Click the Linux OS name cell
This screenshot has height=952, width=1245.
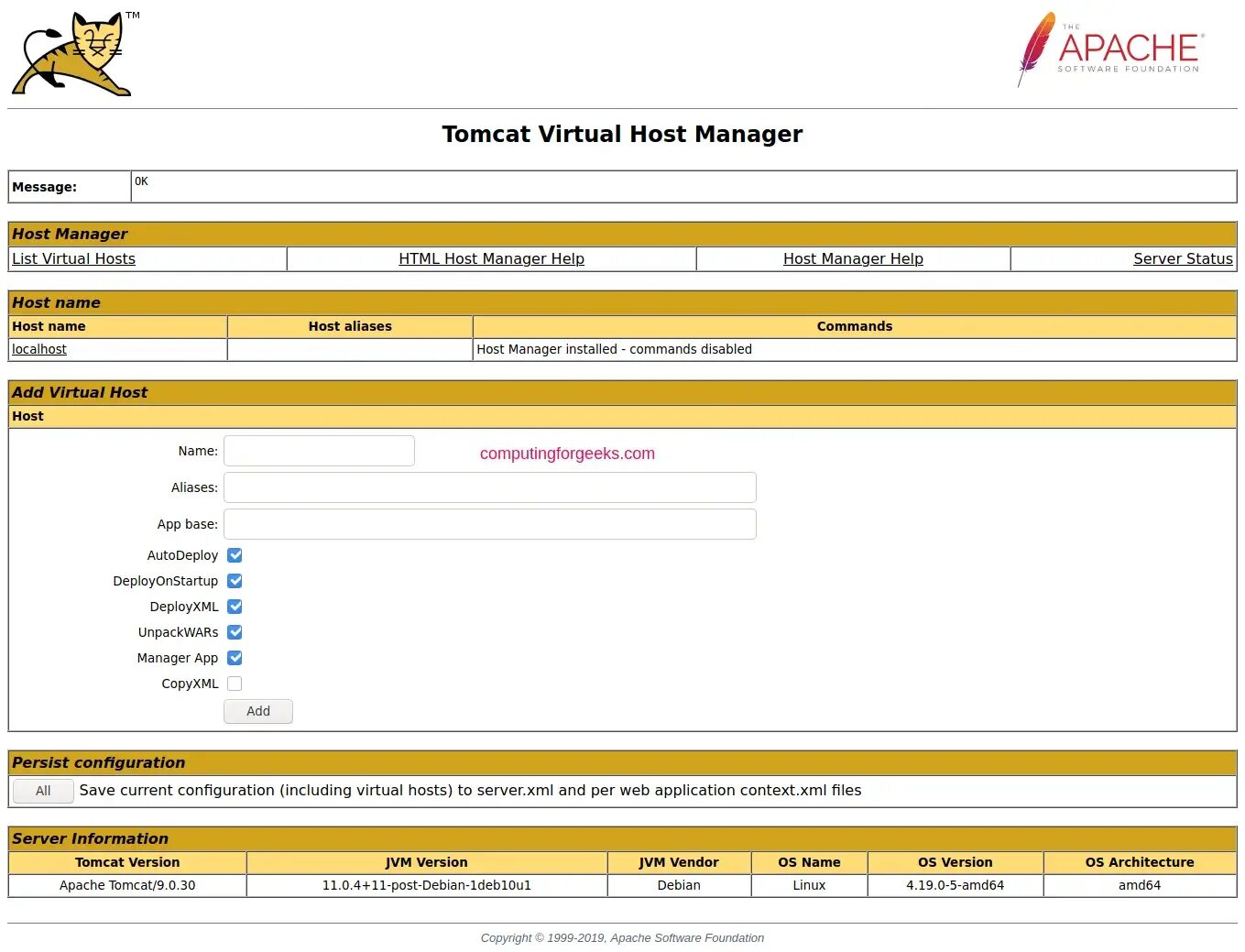click(x=809, y=885)
